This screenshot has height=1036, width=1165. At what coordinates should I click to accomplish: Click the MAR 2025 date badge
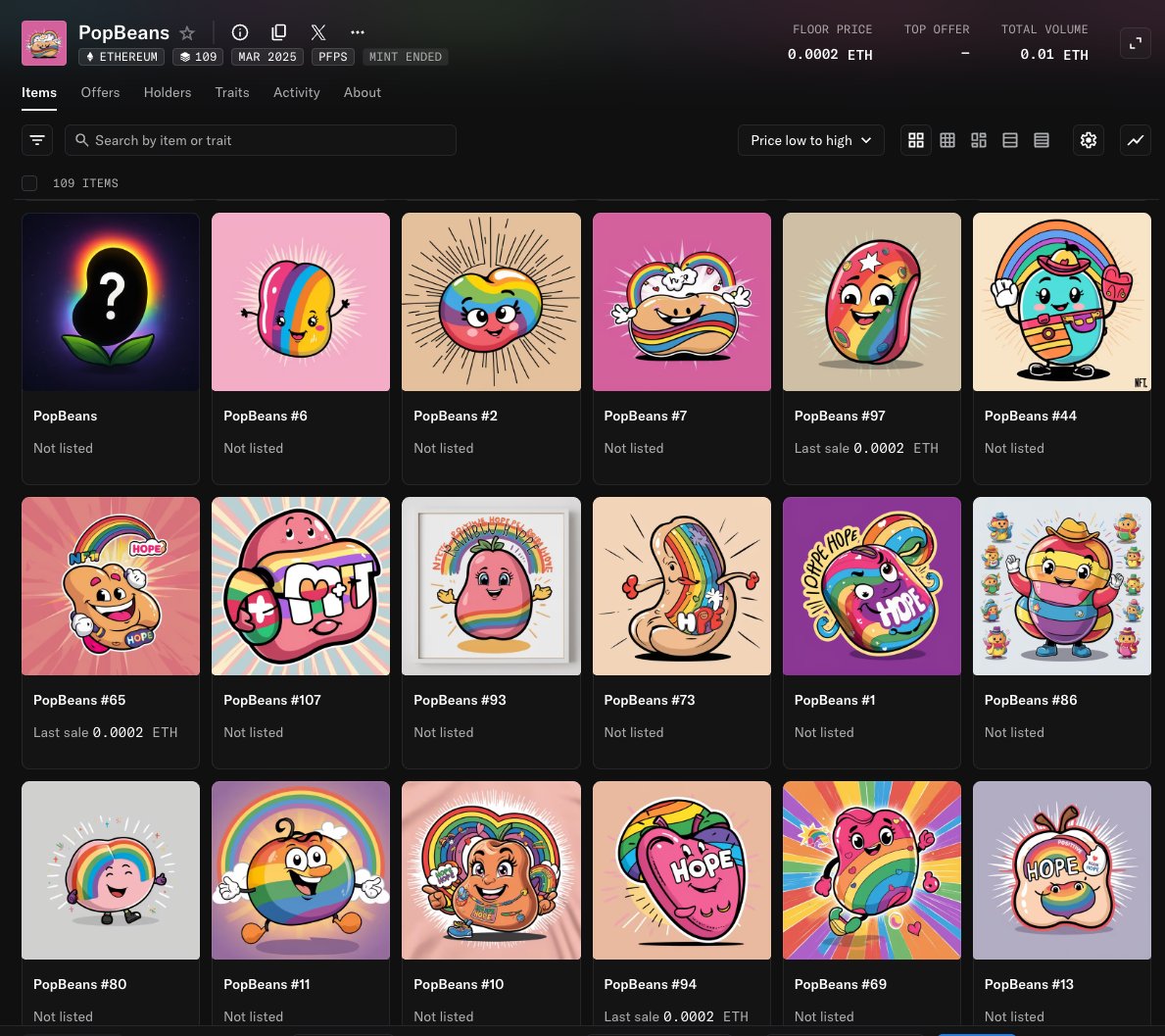(267, 57)
